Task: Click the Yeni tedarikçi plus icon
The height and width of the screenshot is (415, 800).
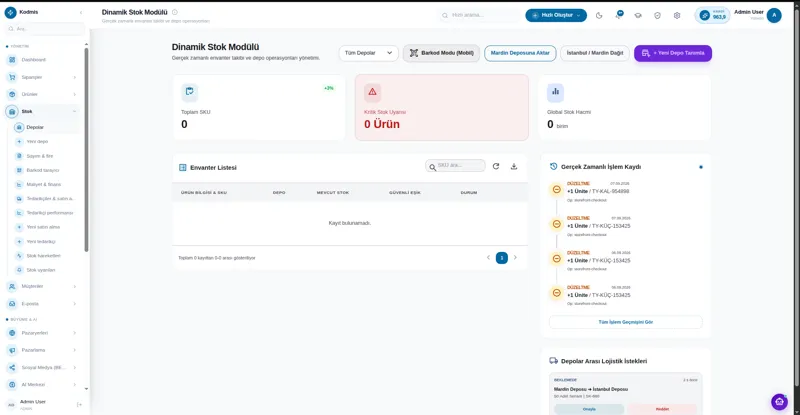Action: (x=19, y=241)
